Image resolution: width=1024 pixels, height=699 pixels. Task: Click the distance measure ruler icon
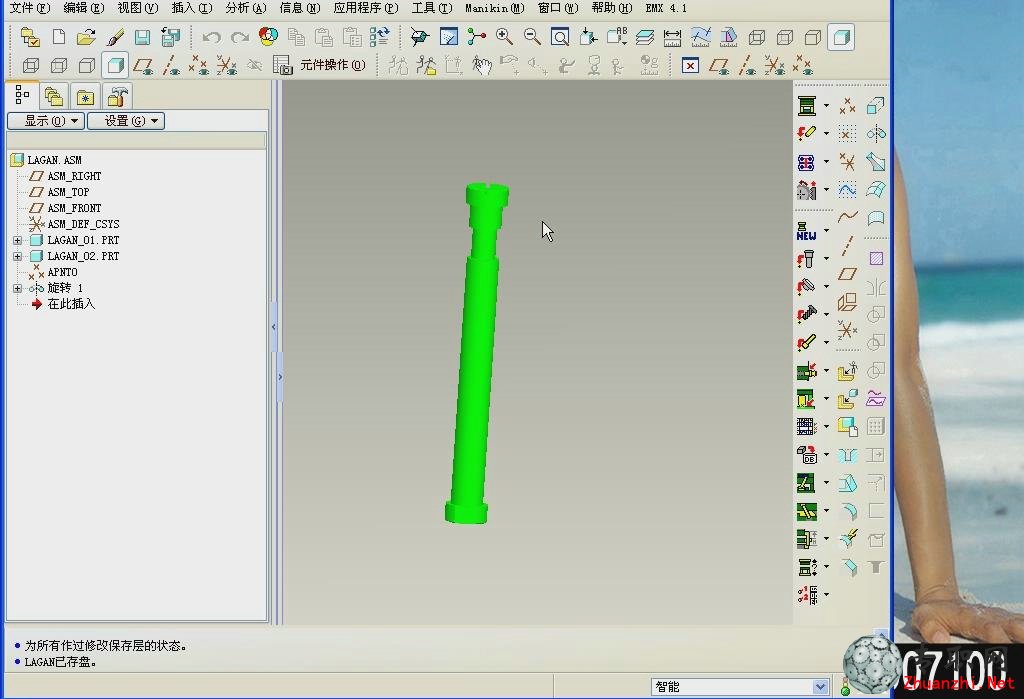pyautogui.click(x=672, y=37)
